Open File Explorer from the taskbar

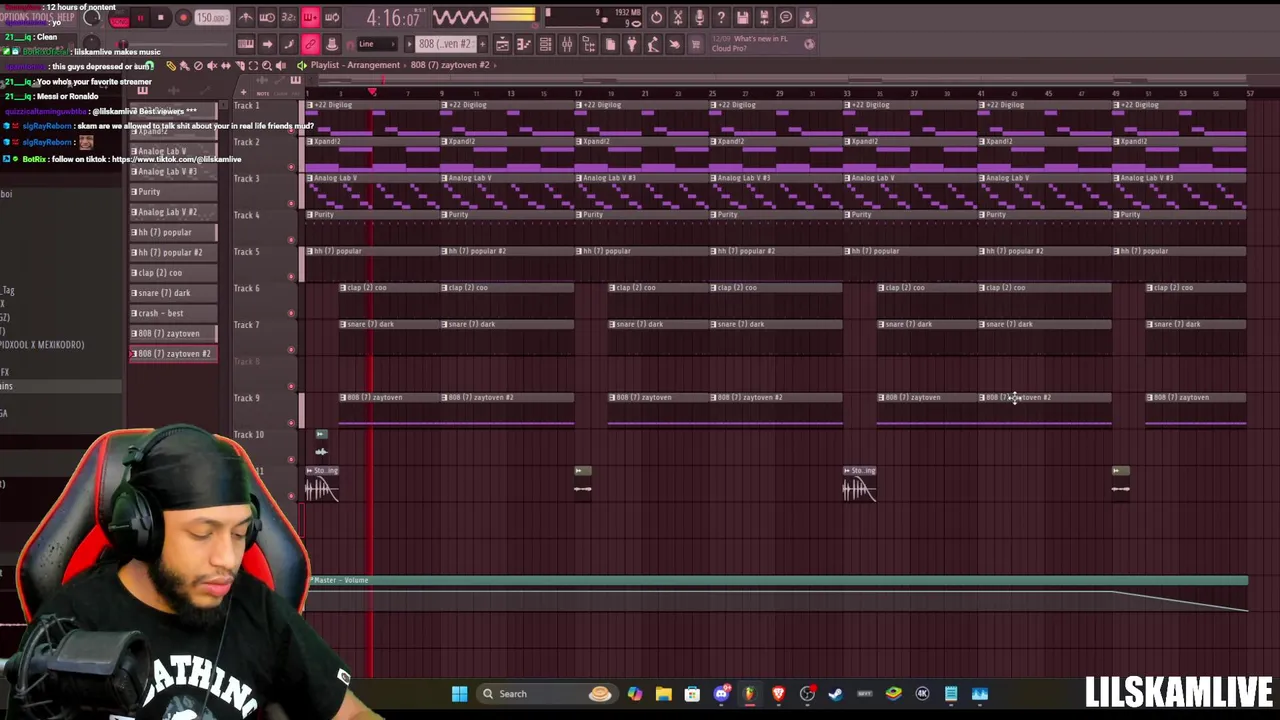(x=663, y=694)
